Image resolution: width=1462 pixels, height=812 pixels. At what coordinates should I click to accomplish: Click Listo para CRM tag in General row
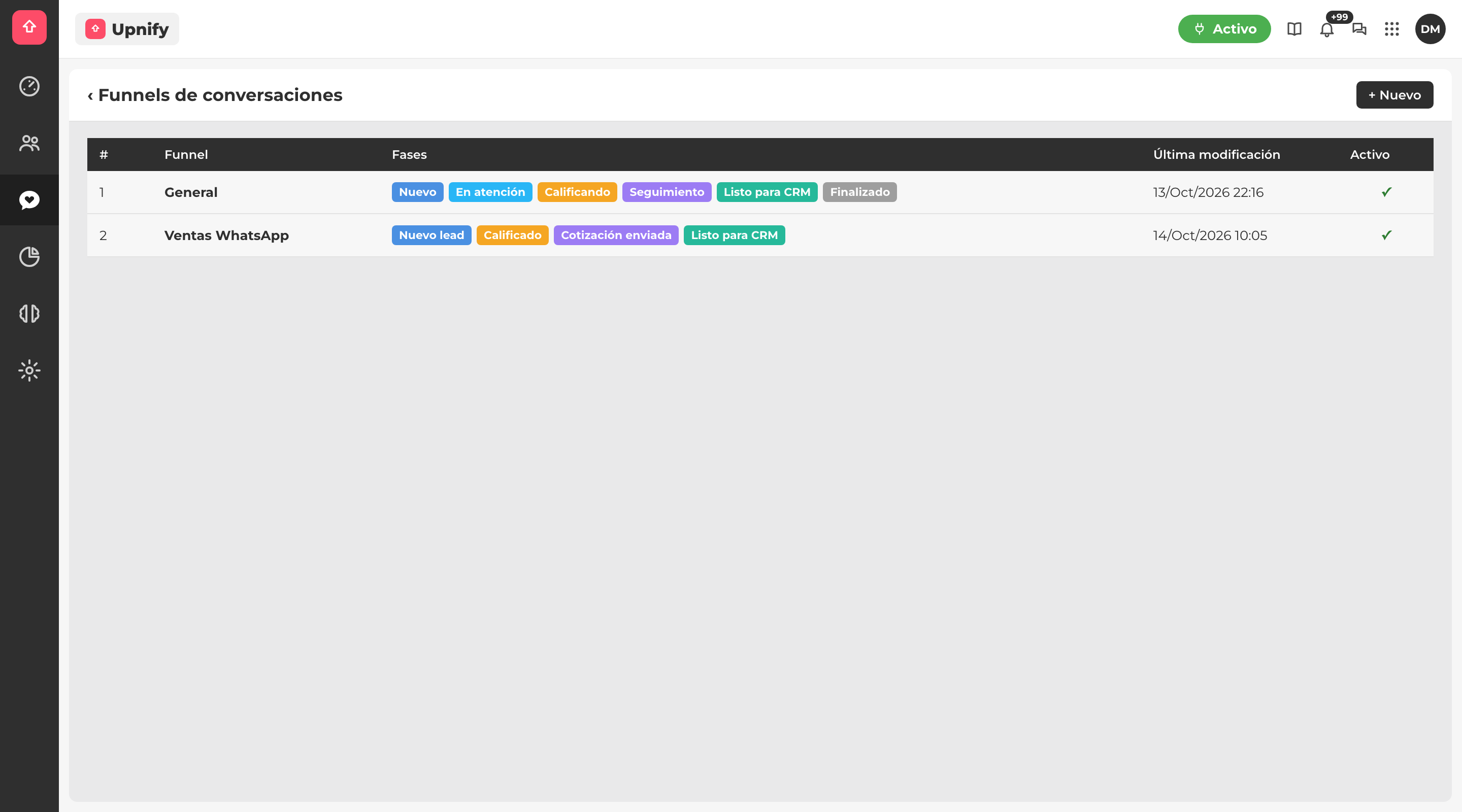(x=767, y=192)
